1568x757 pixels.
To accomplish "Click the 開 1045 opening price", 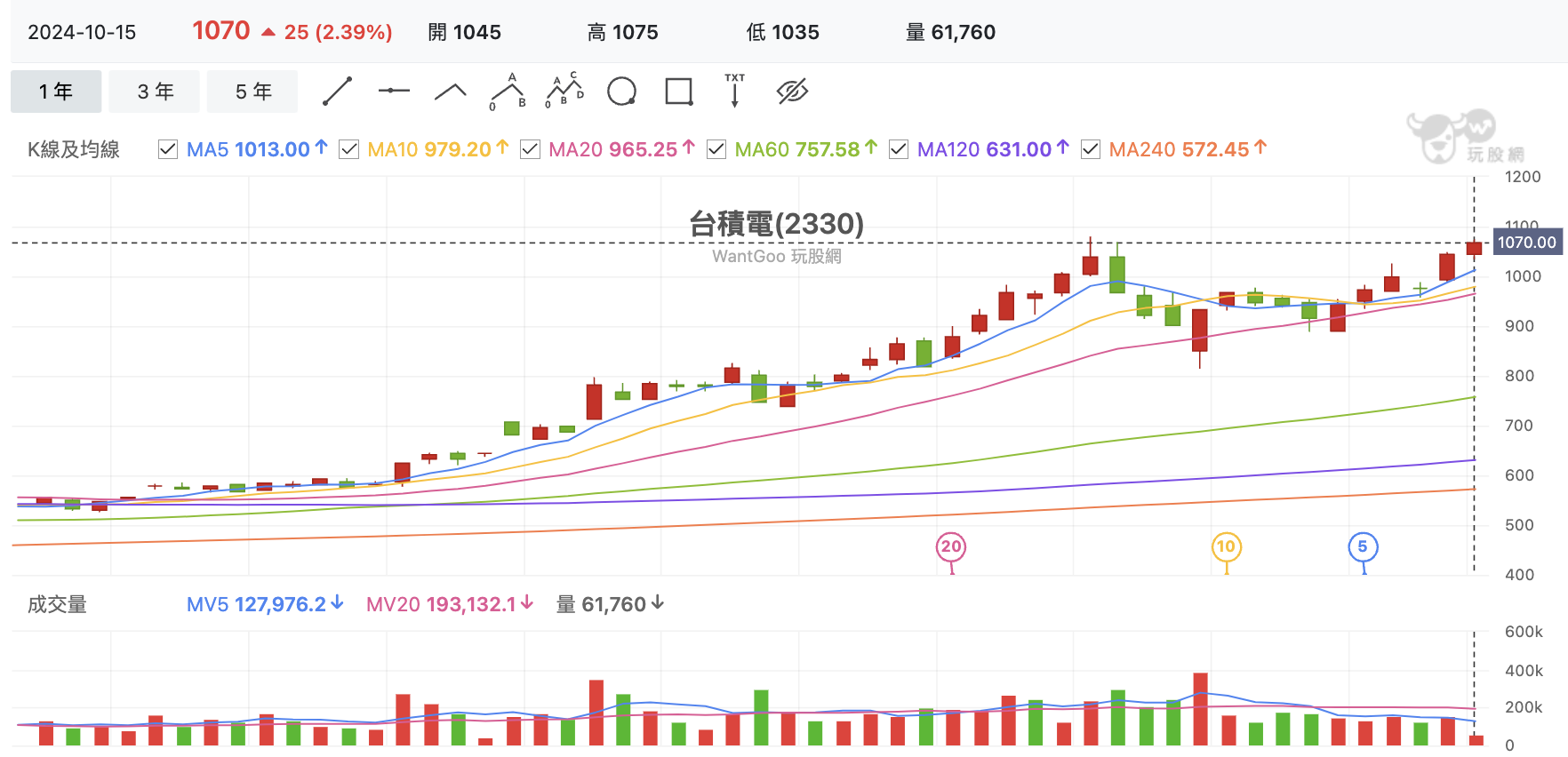I will tap(465, 33).
